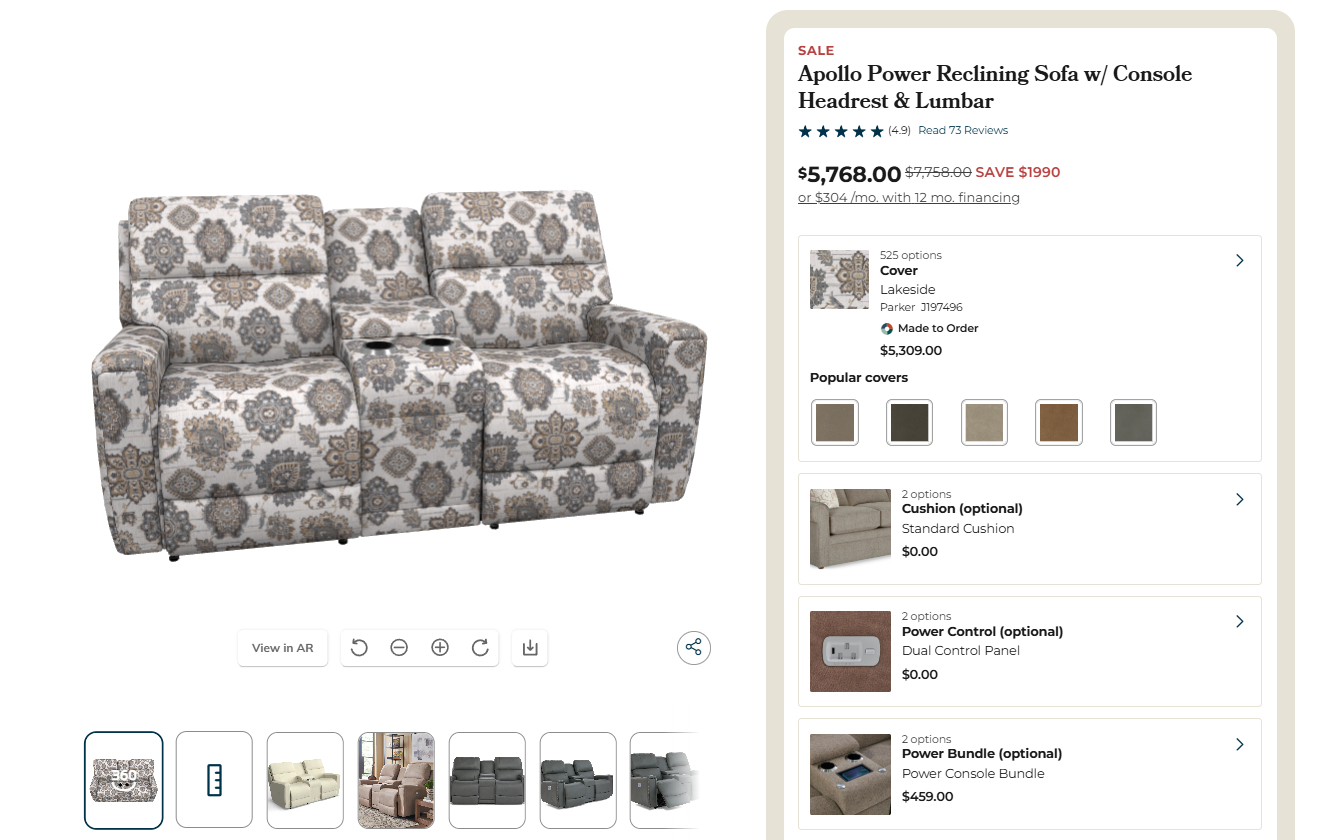Pick the dark charcoal cover swatch
Screen dimensions: 1333x840
click(909, 423)
